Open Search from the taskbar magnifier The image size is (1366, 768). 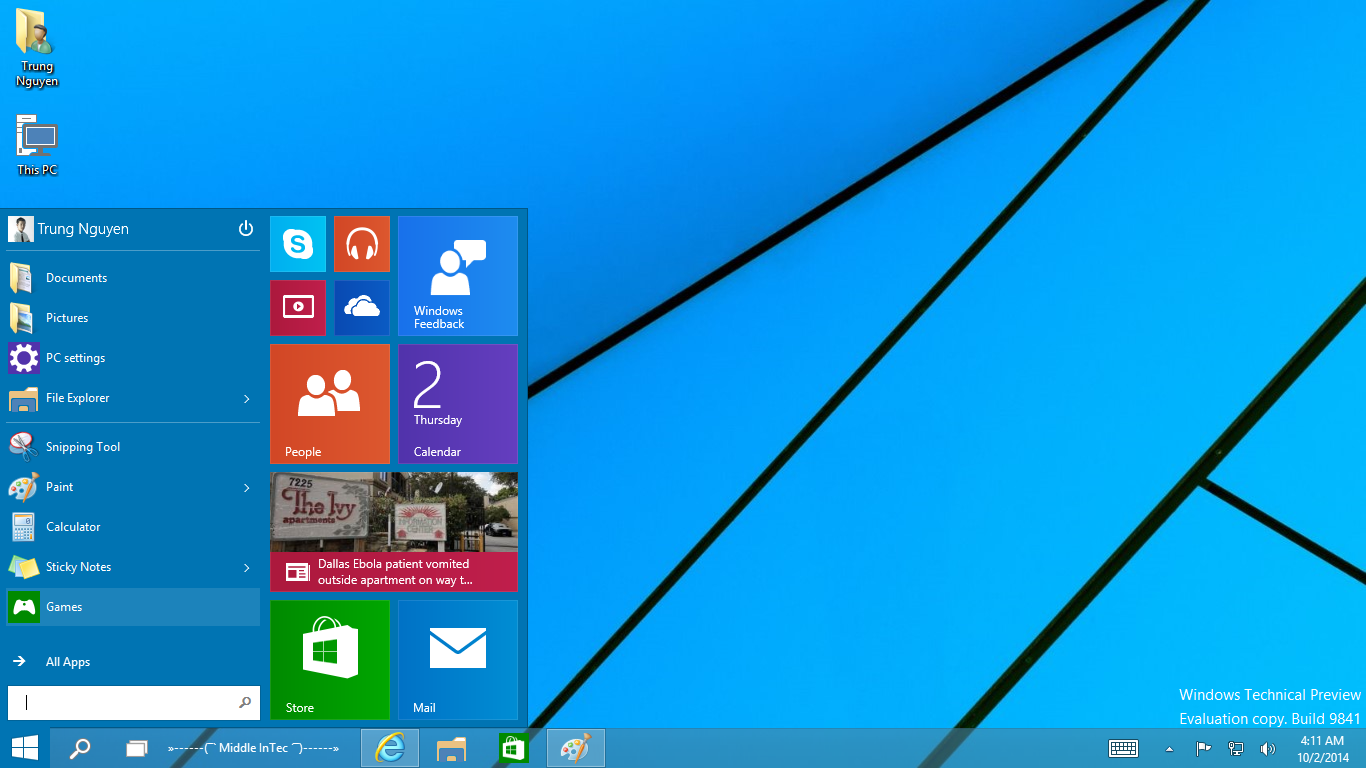pyautogui.click(x=80, y=748)
